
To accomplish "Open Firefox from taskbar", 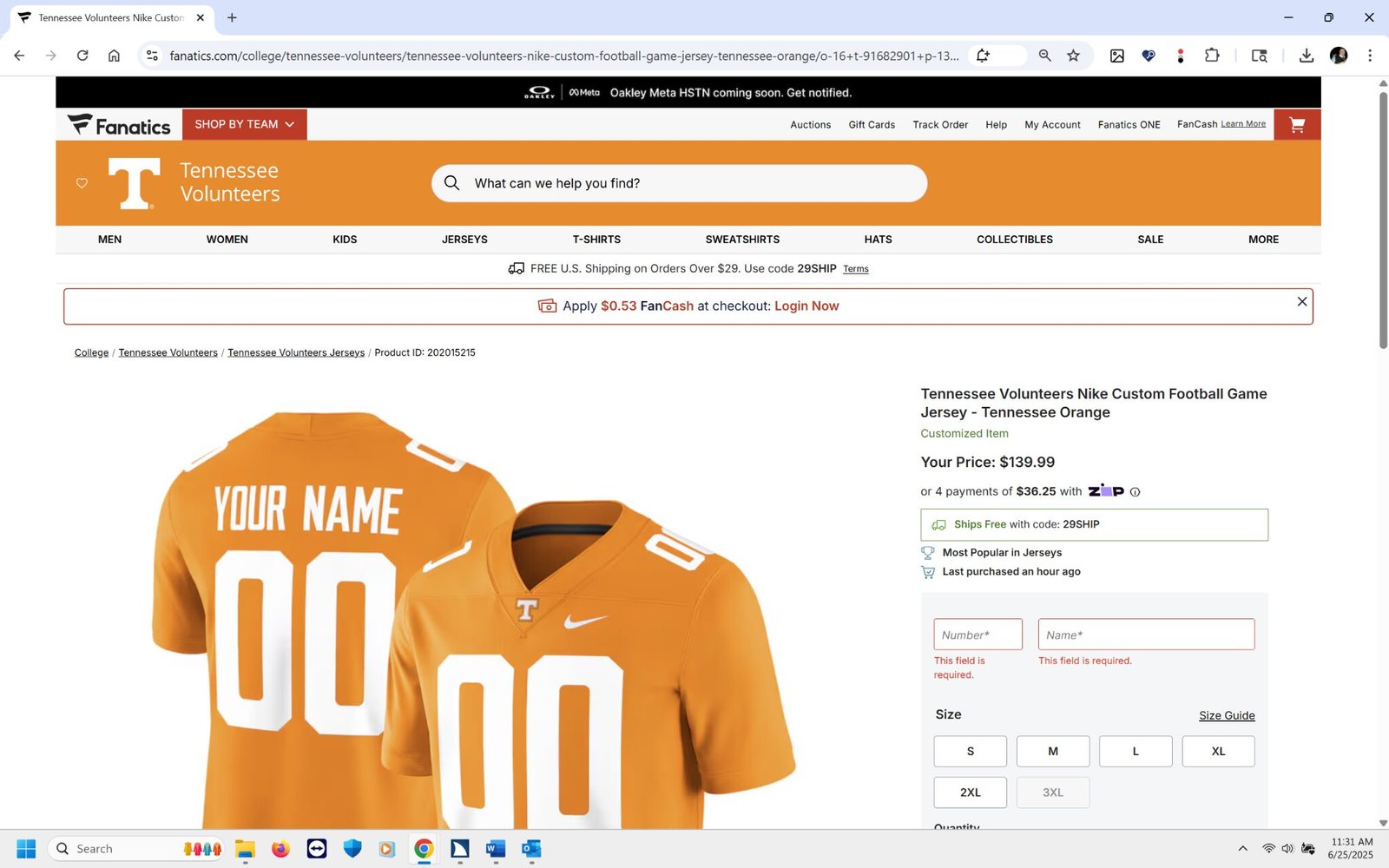I will point(280,849).
